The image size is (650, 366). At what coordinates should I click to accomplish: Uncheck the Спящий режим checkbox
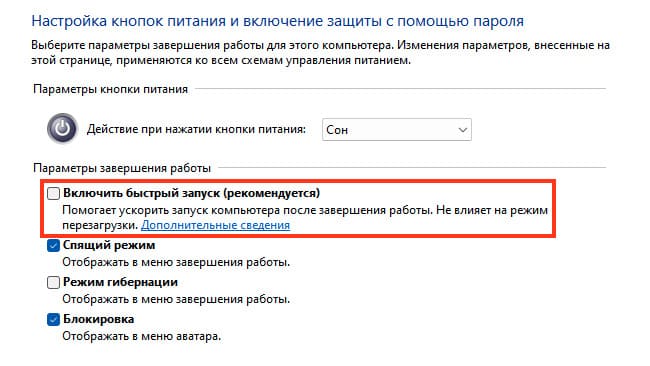coord(53,245)
